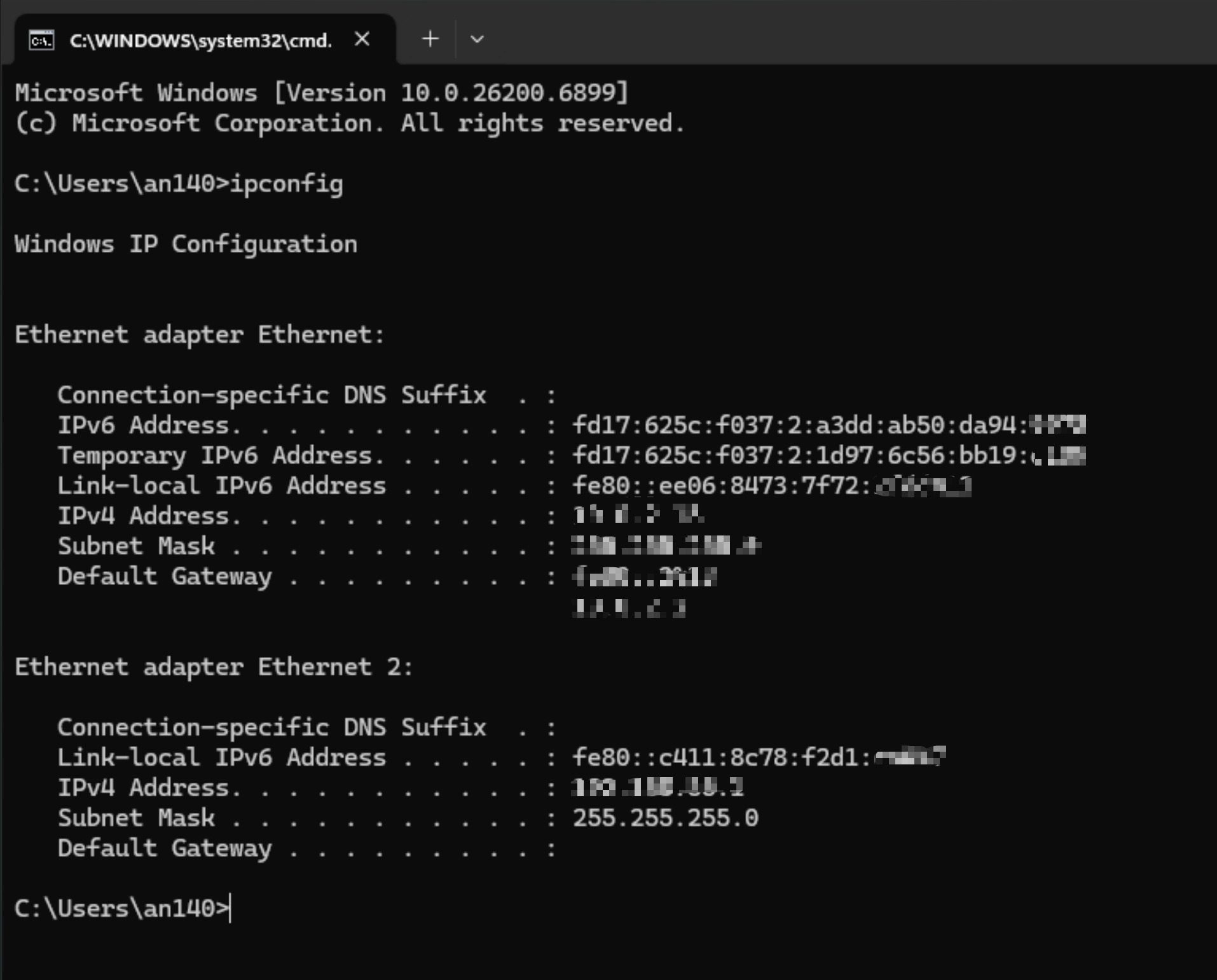
Task: Click the Windows IP Configuration heading
Action: click(x=186, y=244)
